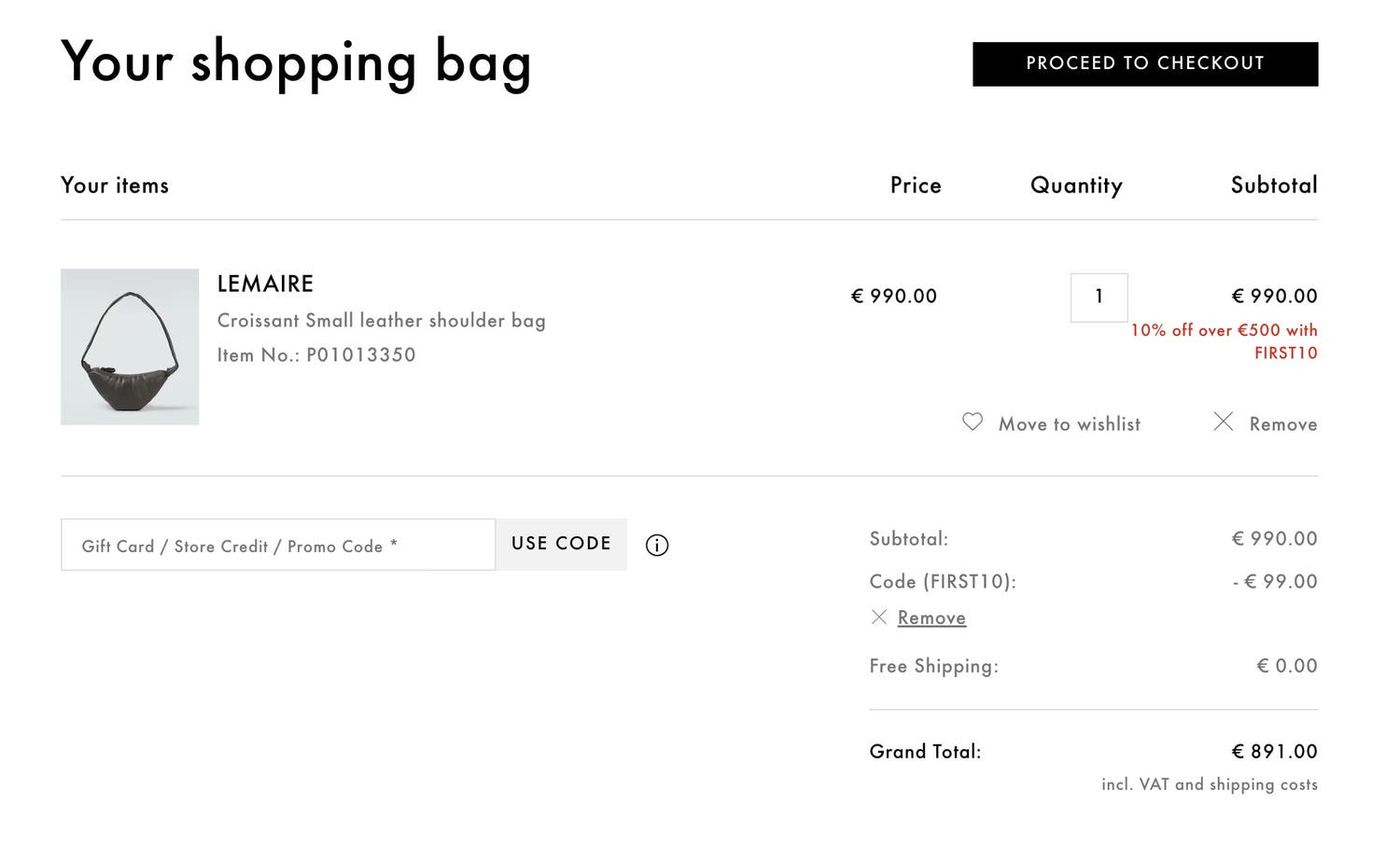Select the quantity box showing 1

1099,298
